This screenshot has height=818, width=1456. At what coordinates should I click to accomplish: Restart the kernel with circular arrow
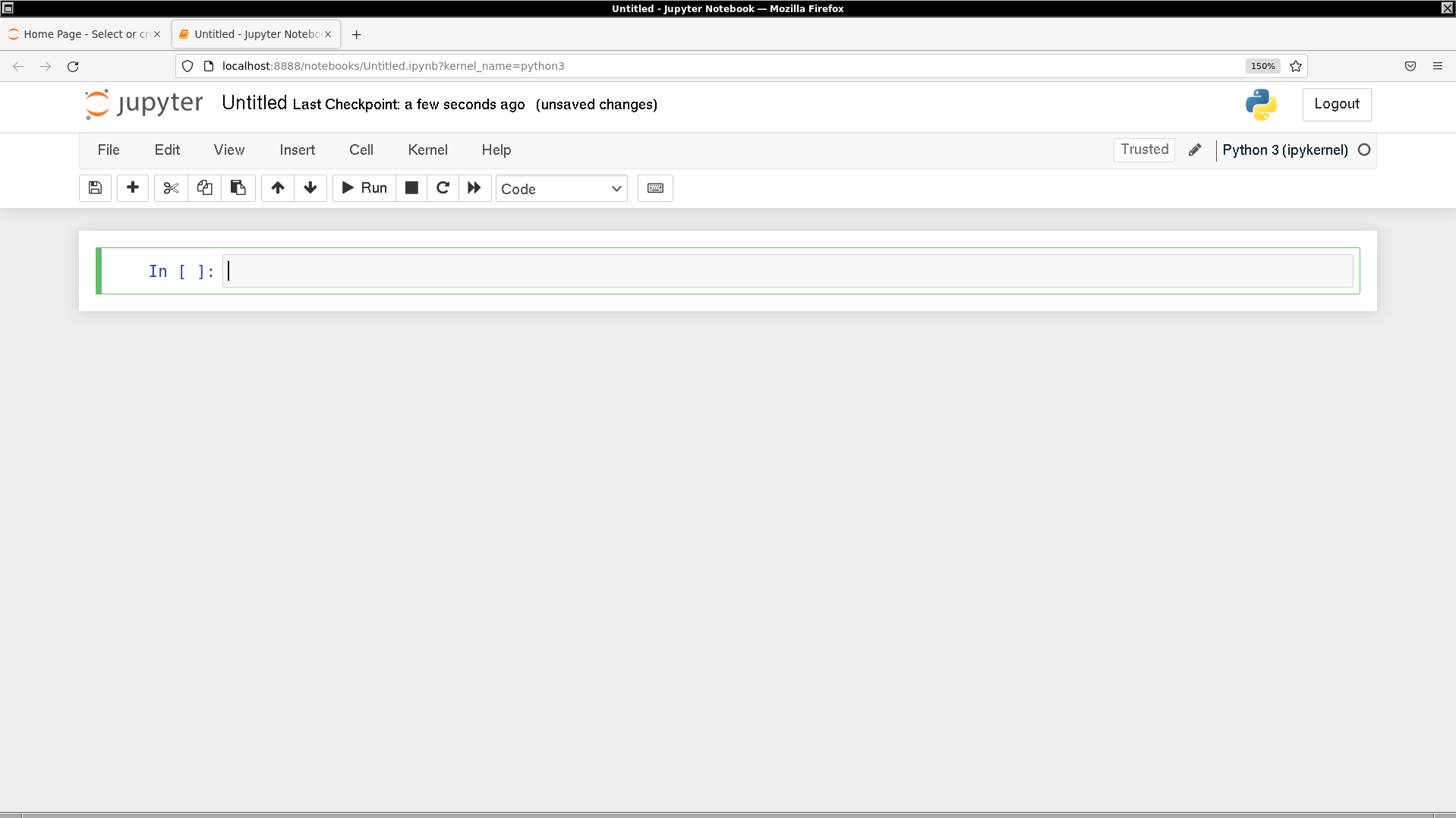pyautogui.click(x=443, y=188)
